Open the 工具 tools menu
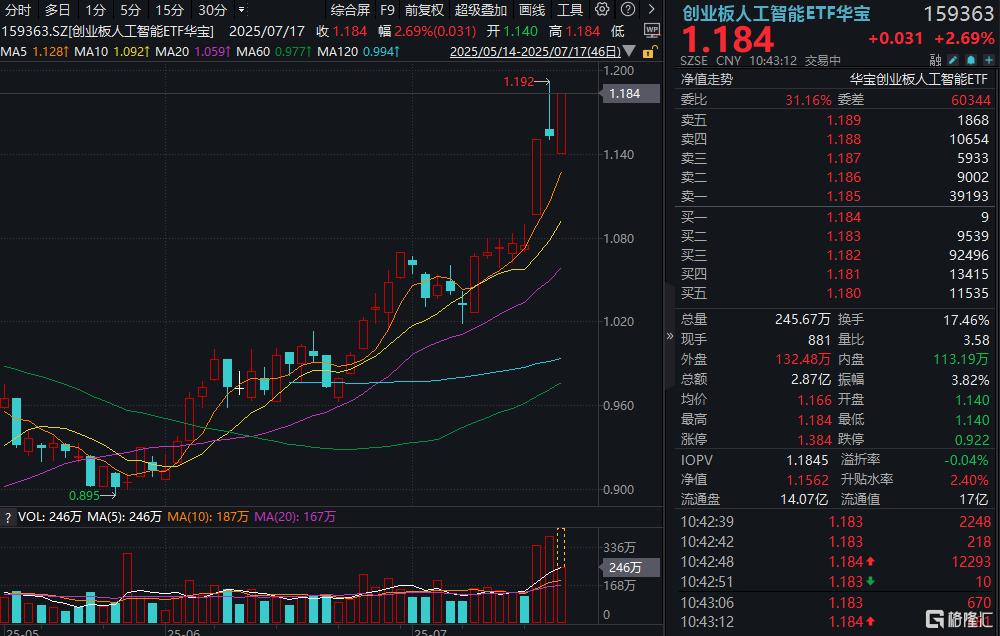Image resolution: width=1000 pixels, height=636 pixels. point(570,10)
